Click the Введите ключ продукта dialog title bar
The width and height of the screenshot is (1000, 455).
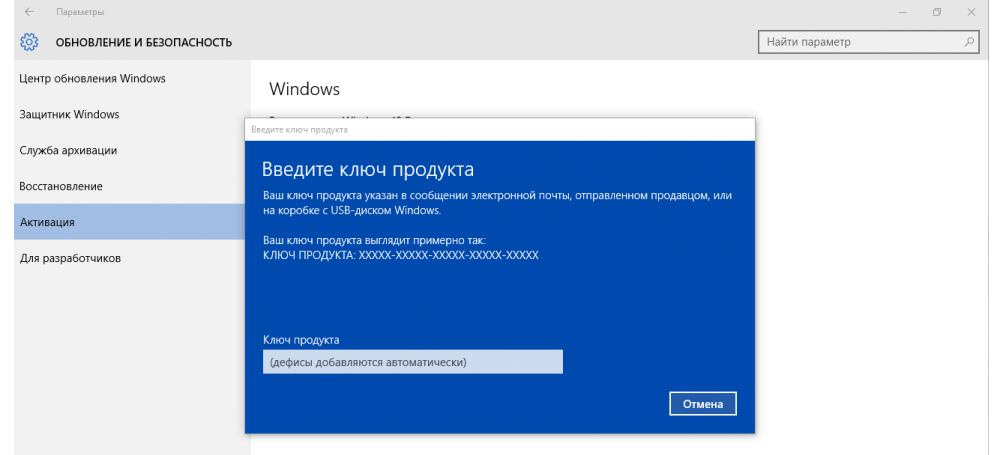click(x=500, y=130)
